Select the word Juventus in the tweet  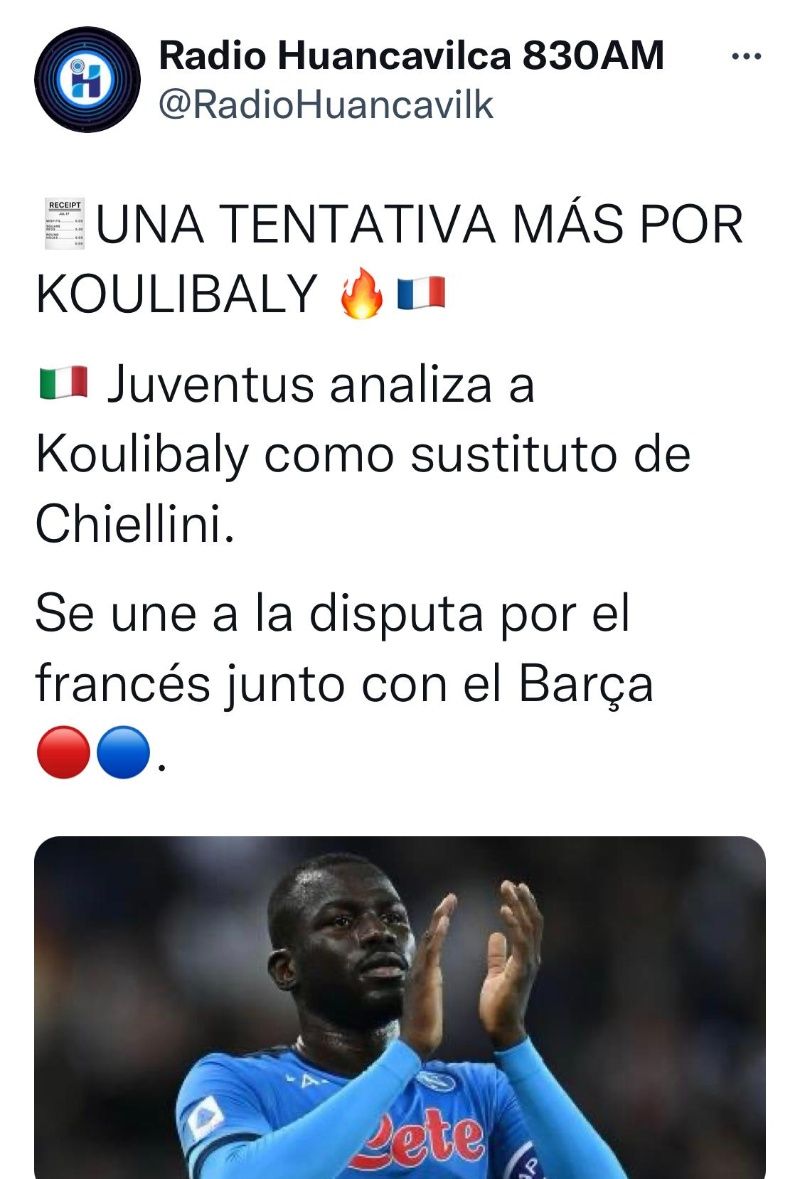coord(211,384)
